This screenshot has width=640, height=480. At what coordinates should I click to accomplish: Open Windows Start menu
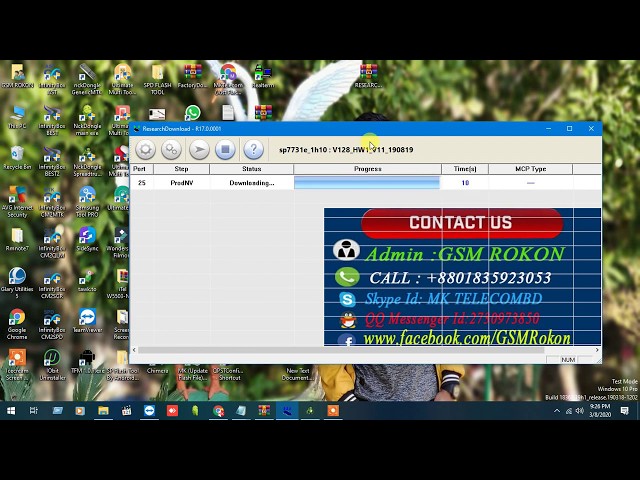pos(11,411)
